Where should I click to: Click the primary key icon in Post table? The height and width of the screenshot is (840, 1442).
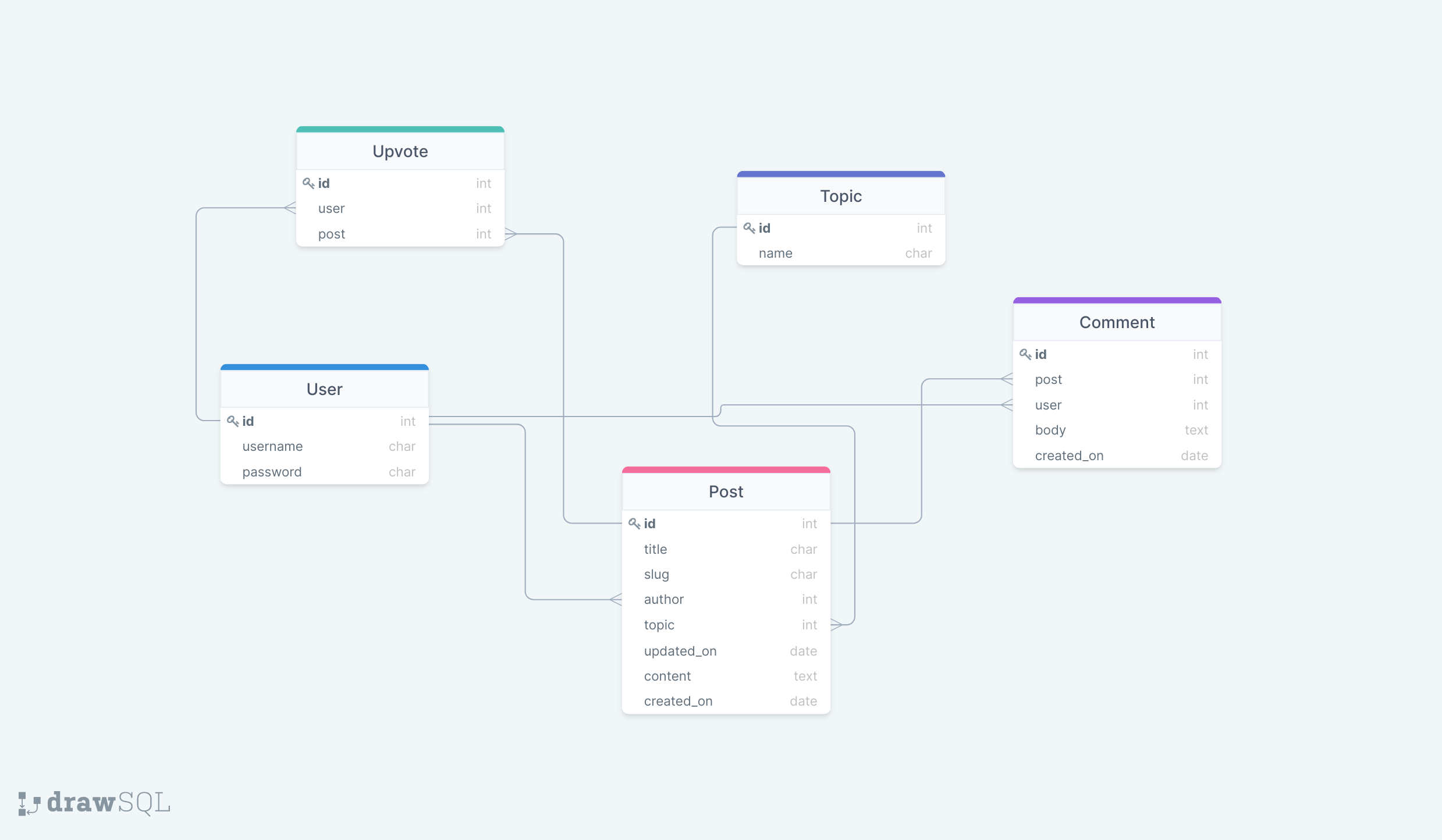coord(634,523)
